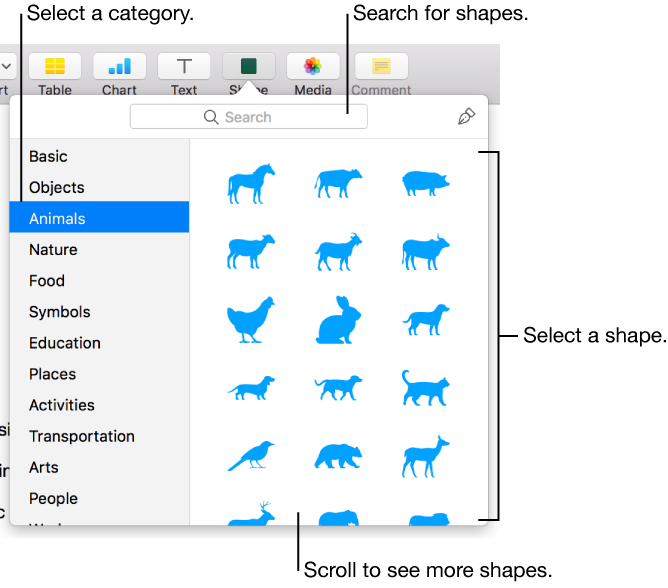Insert the horse shape
Screen dimensions: 668x588
251,184
